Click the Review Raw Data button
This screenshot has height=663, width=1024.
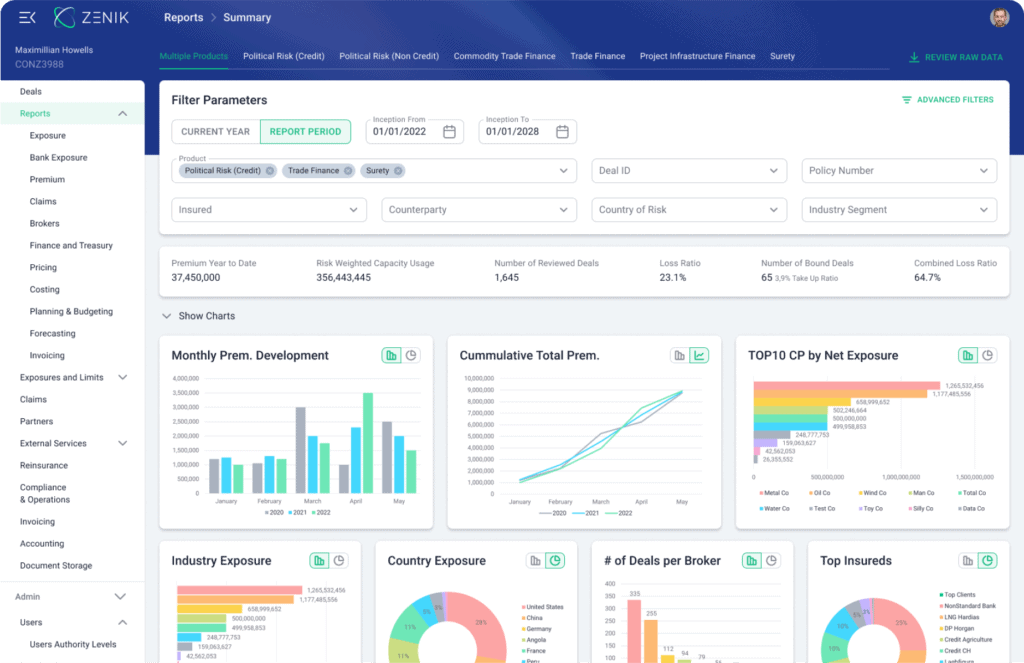point(955,57)
